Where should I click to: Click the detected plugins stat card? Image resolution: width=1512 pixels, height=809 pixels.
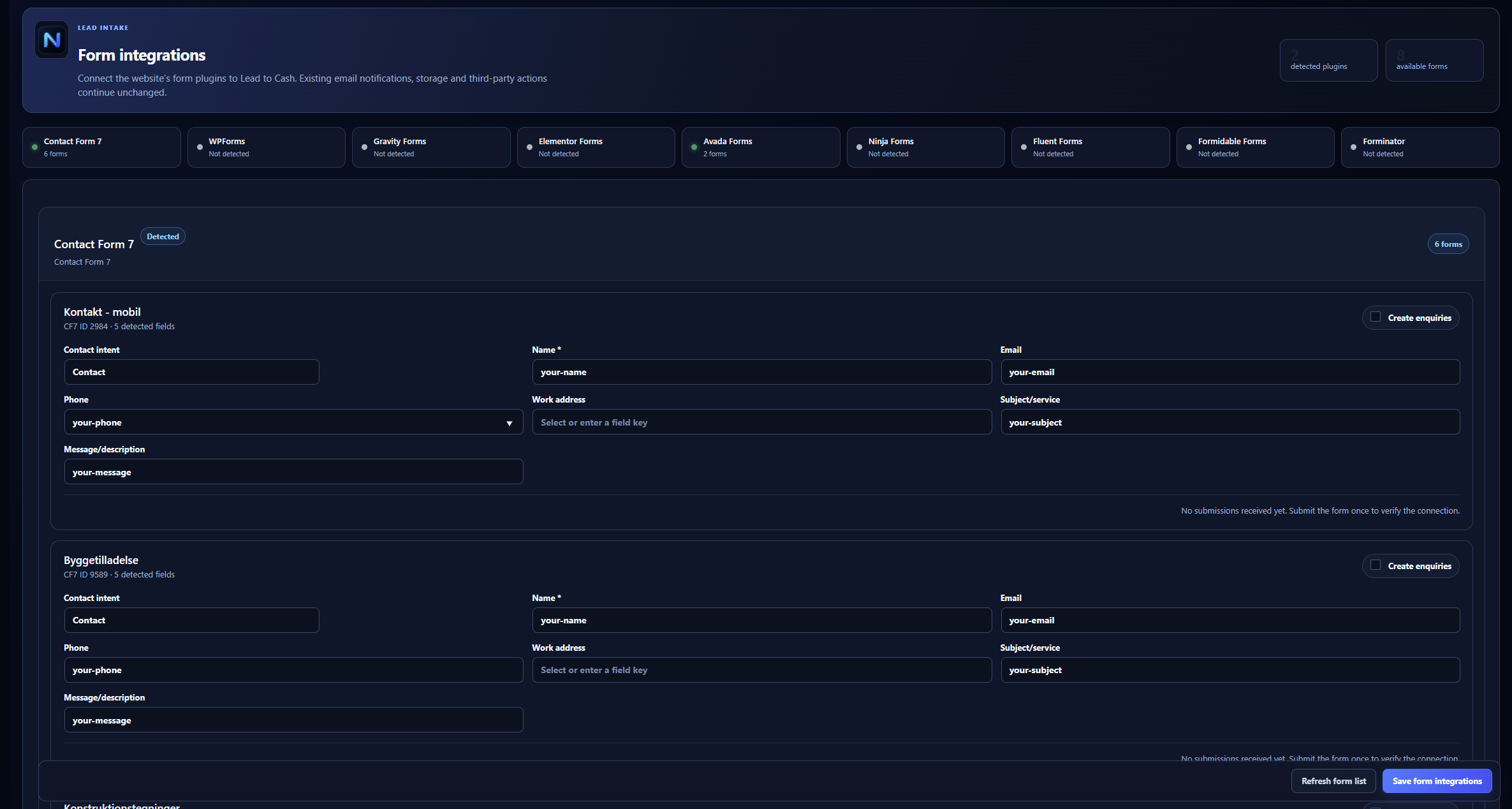pyautogui.click(x=1328, y=60)
